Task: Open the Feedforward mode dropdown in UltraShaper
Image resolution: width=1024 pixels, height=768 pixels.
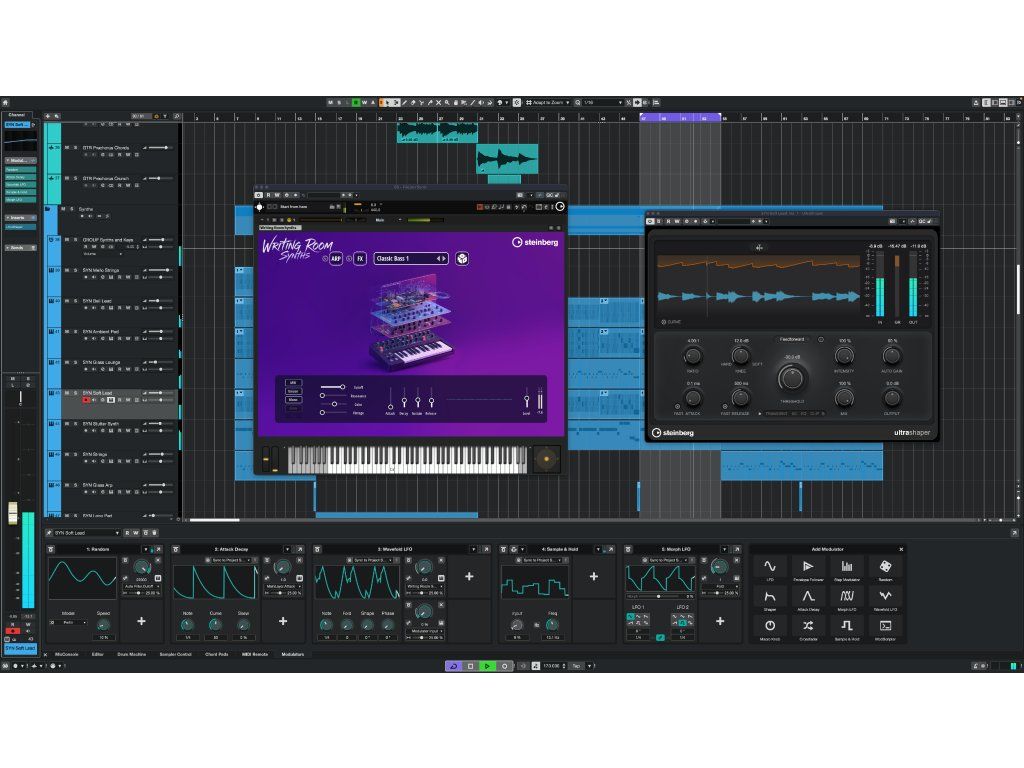Action: (x=791, y=339)
